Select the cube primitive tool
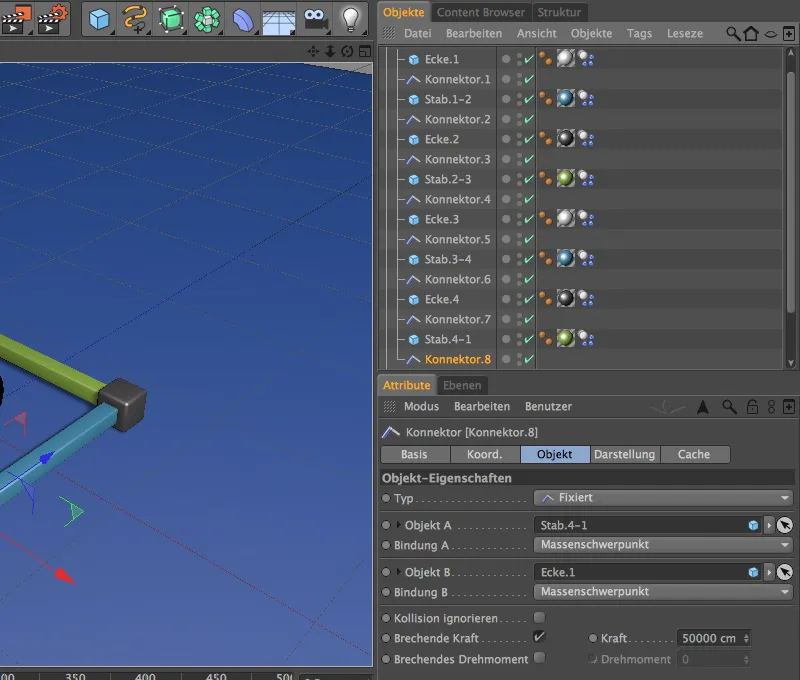 (99, 19)
